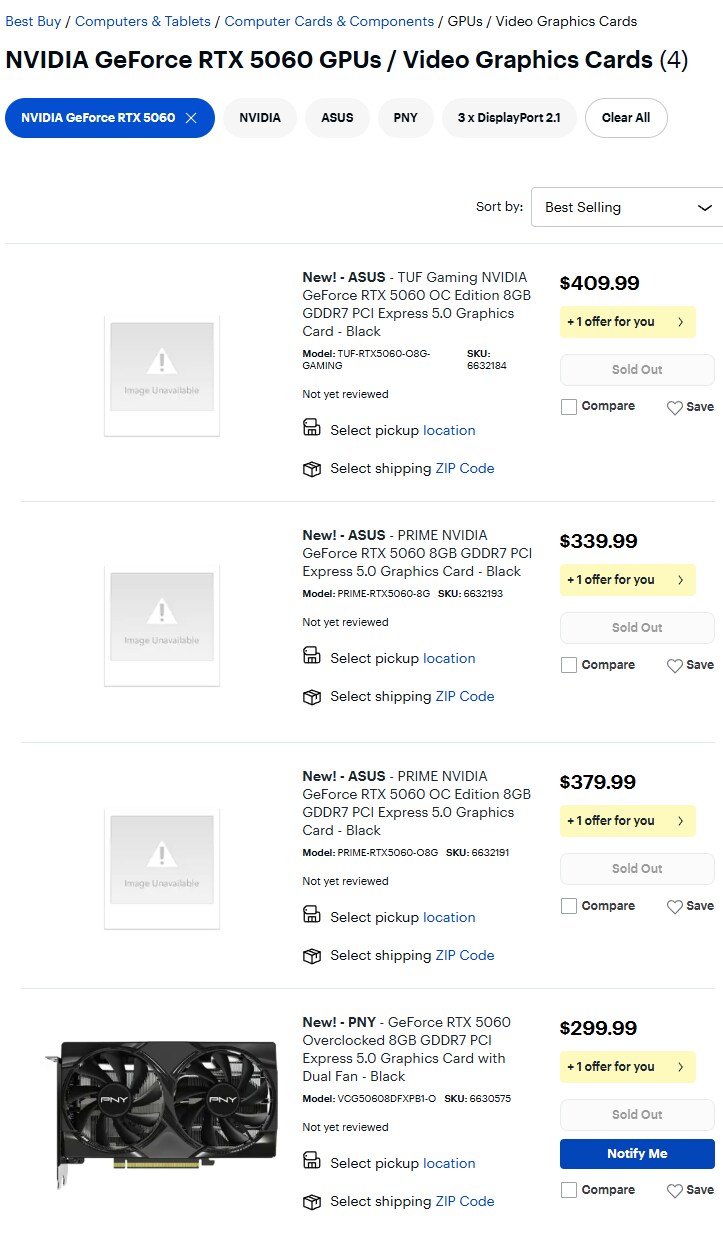This screenshot has width=723, height=1243.
Task: Check Compare box for PNY RTX 5060
Action: click(569, 1190)
